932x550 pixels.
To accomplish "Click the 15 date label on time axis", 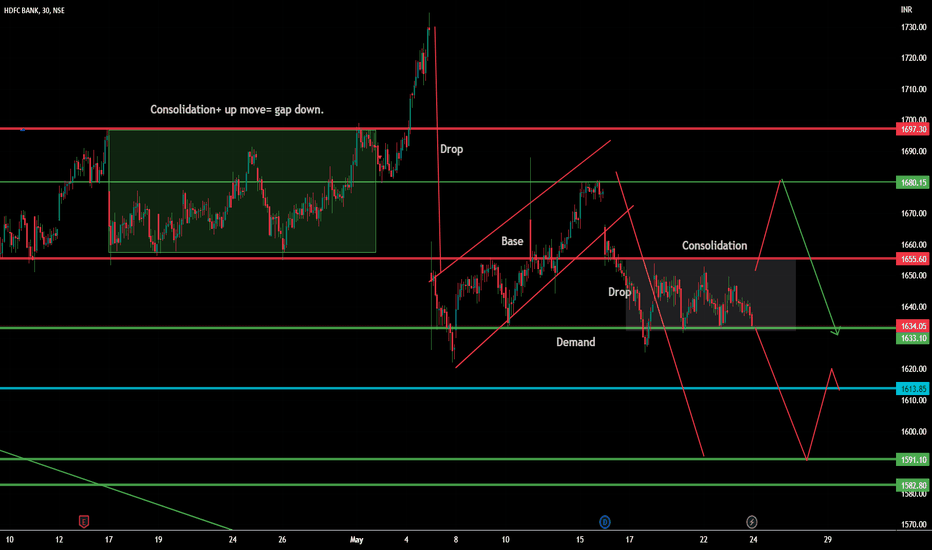I will pos(580,540).
